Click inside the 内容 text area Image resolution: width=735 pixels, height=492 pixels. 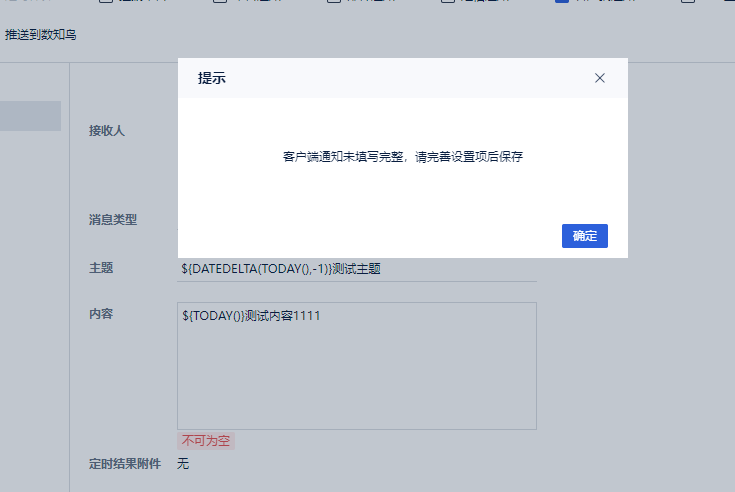tap(357, 366)
